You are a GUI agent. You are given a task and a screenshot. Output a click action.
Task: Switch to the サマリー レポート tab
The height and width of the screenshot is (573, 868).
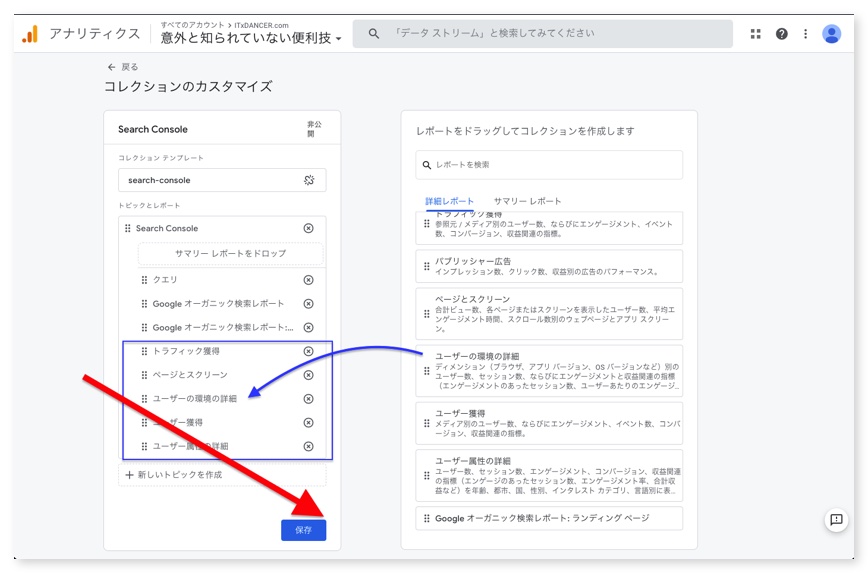[527, 201]
